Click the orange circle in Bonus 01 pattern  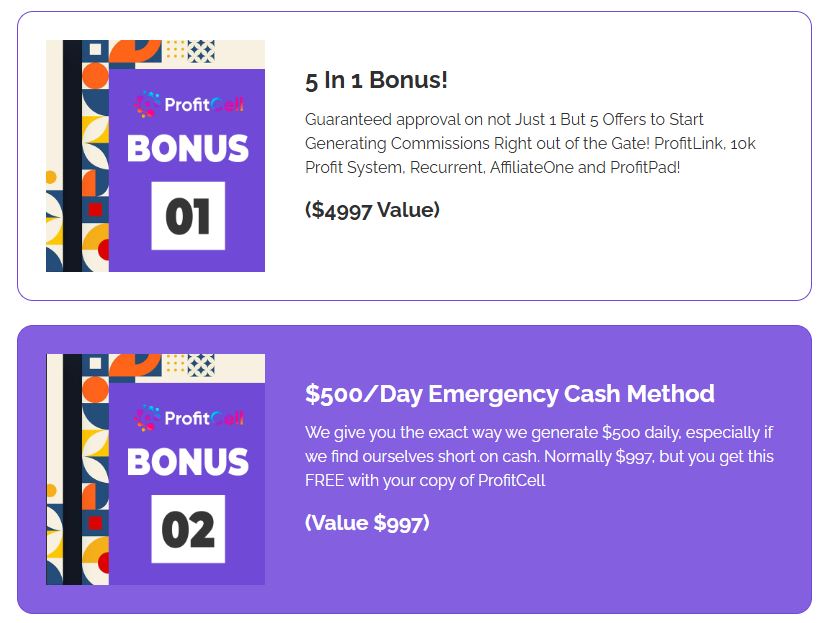[95, 76]
